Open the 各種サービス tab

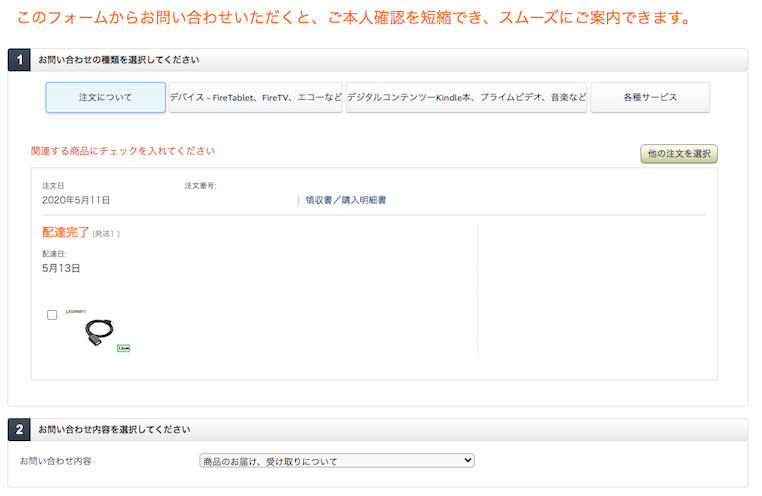tap(650, 98)
